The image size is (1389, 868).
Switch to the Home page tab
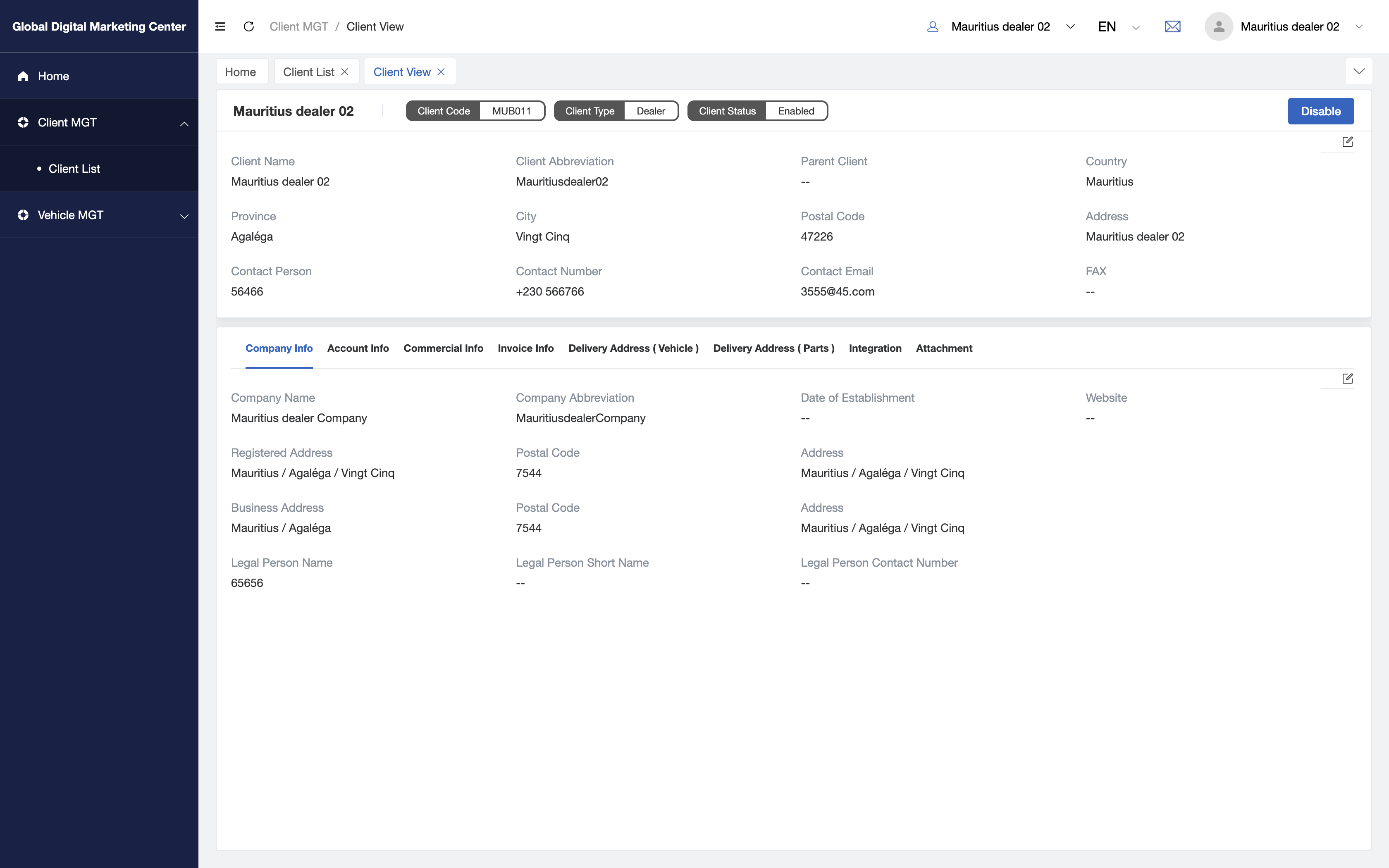coord(242,72)
